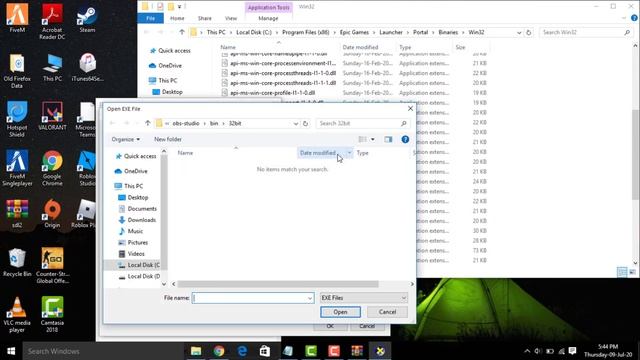Select Local Disk (C:) in dialog navigation
The height and width of the screenshot is (360, 640).
[x=139, y=265]
